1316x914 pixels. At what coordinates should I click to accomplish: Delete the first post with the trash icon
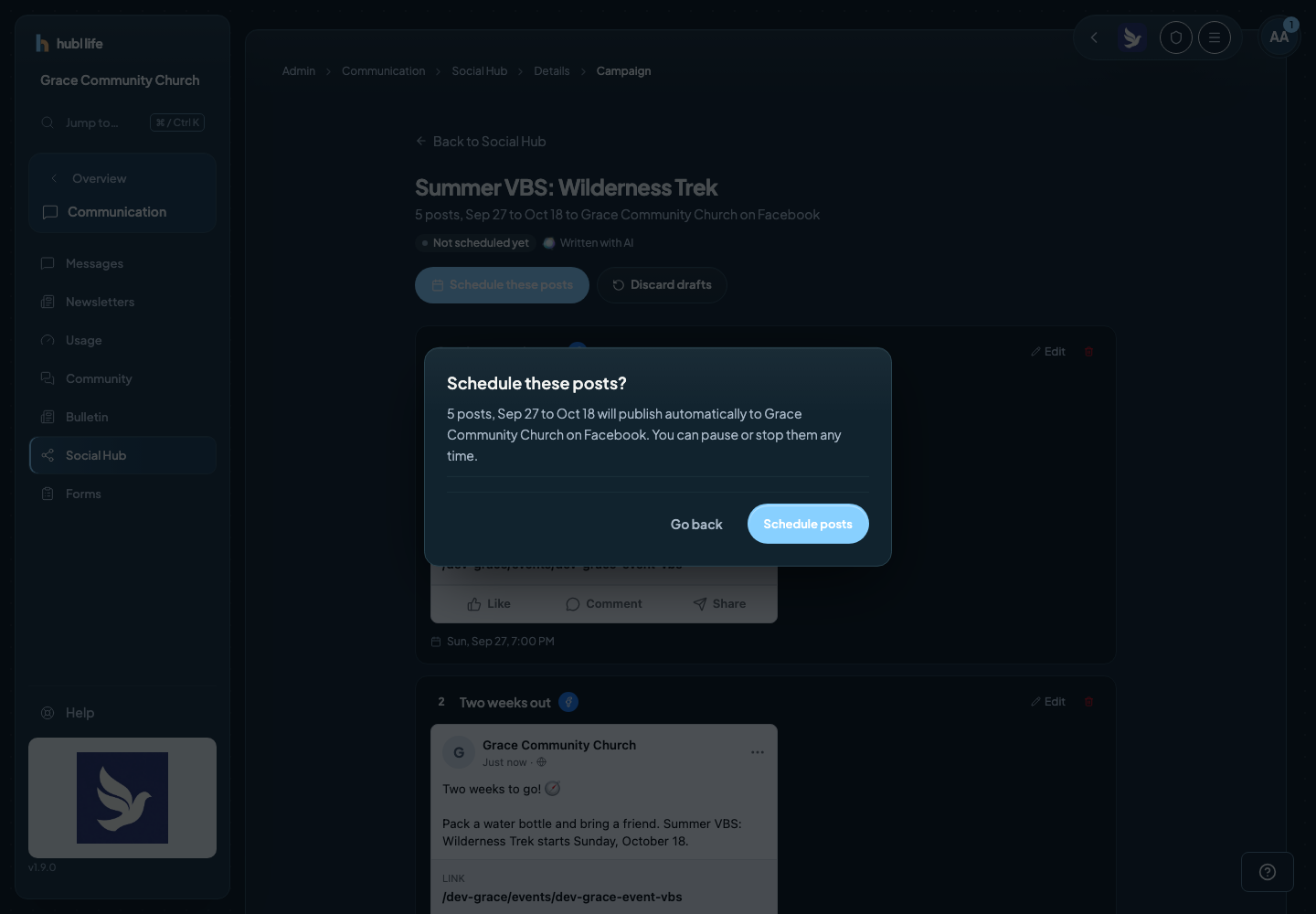[1088, 352]
